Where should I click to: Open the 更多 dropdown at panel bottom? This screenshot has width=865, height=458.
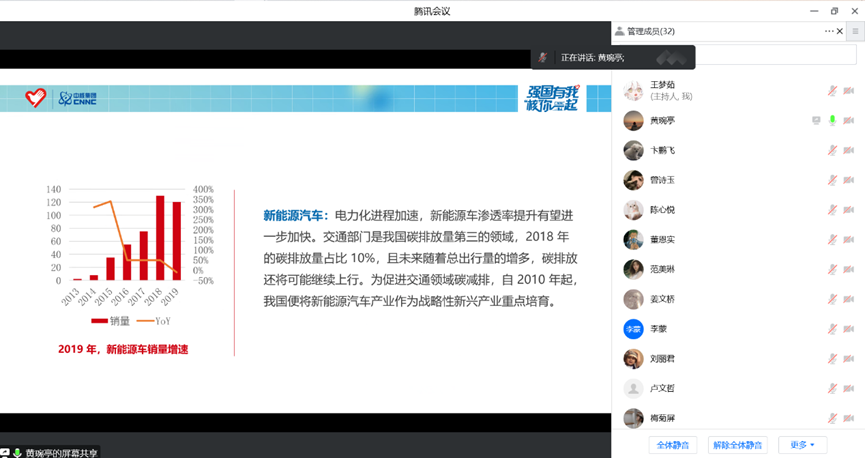pos(801,445)
